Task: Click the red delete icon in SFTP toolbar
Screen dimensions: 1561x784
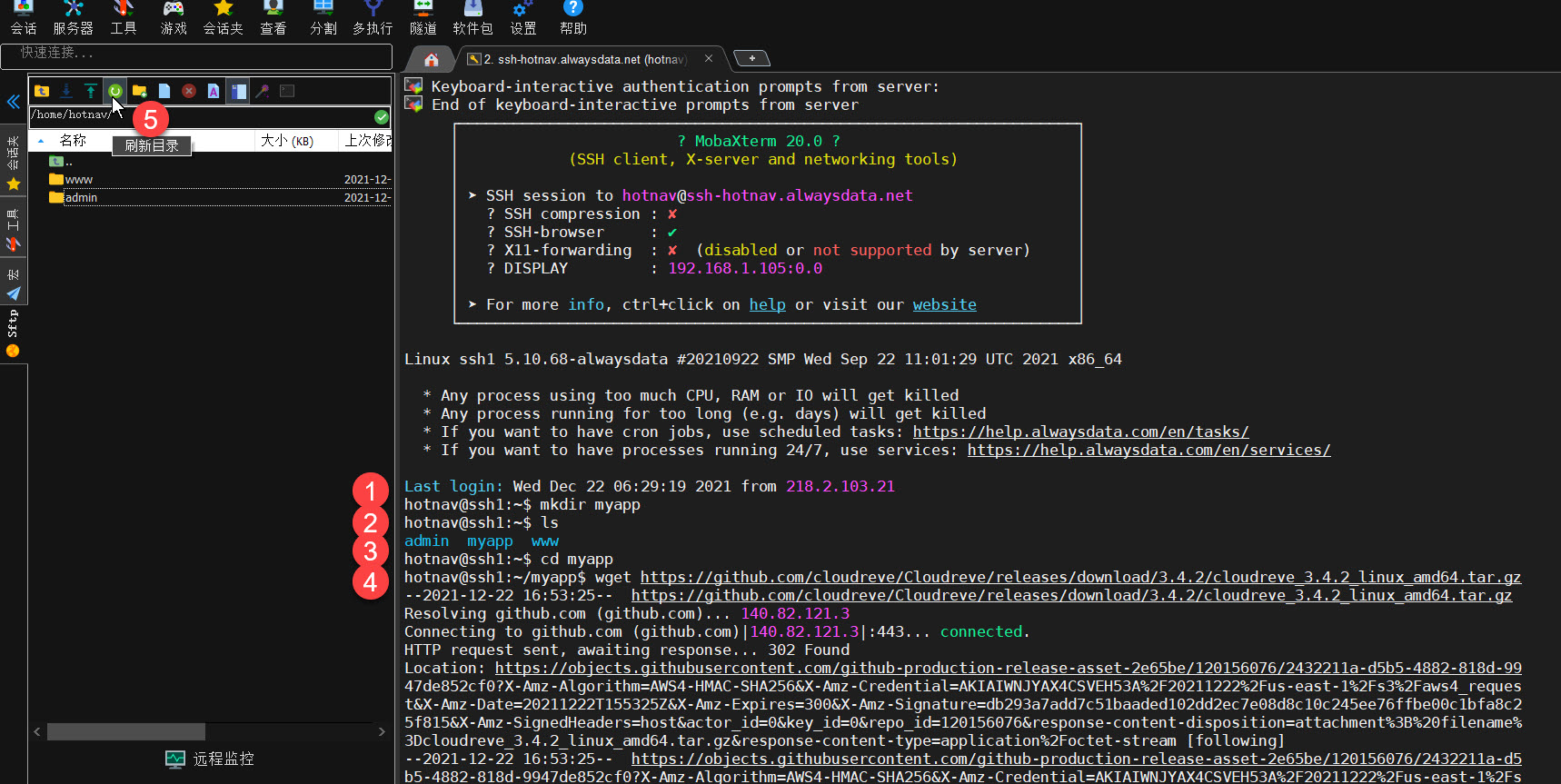Action: click(x=189, y=91)
